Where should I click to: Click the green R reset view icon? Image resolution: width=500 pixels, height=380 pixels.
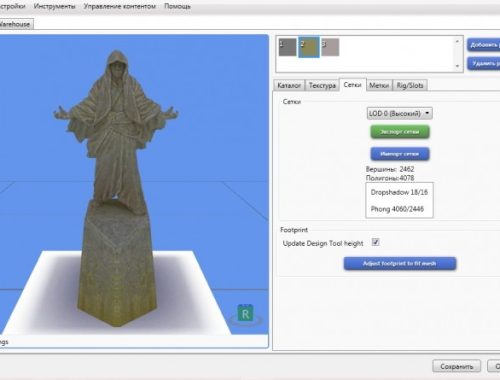245,313
